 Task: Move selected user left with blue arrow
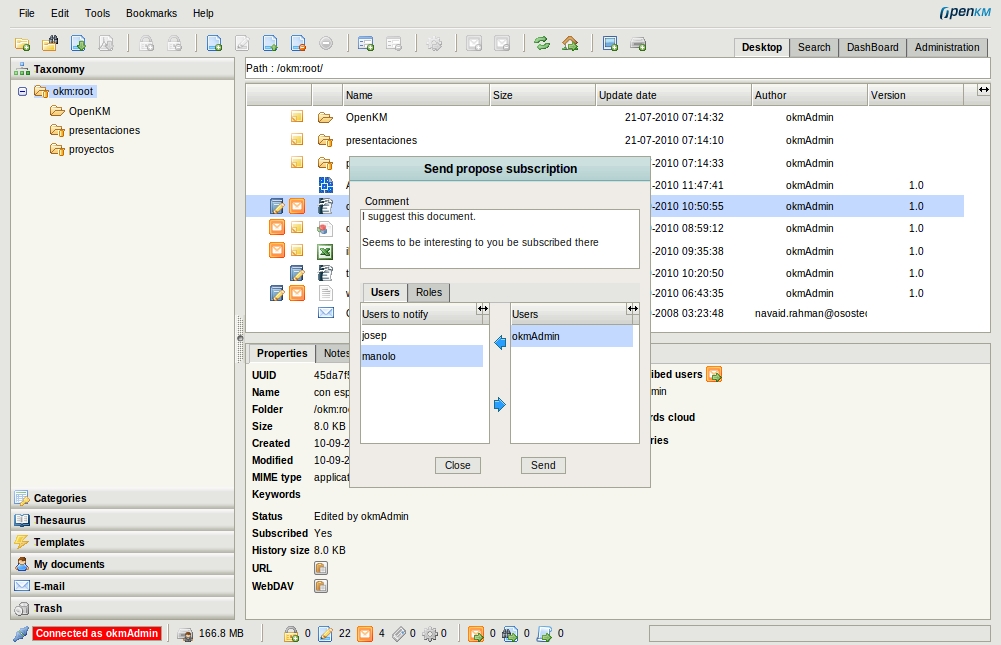pyautogui.click(x=500, y=343)
